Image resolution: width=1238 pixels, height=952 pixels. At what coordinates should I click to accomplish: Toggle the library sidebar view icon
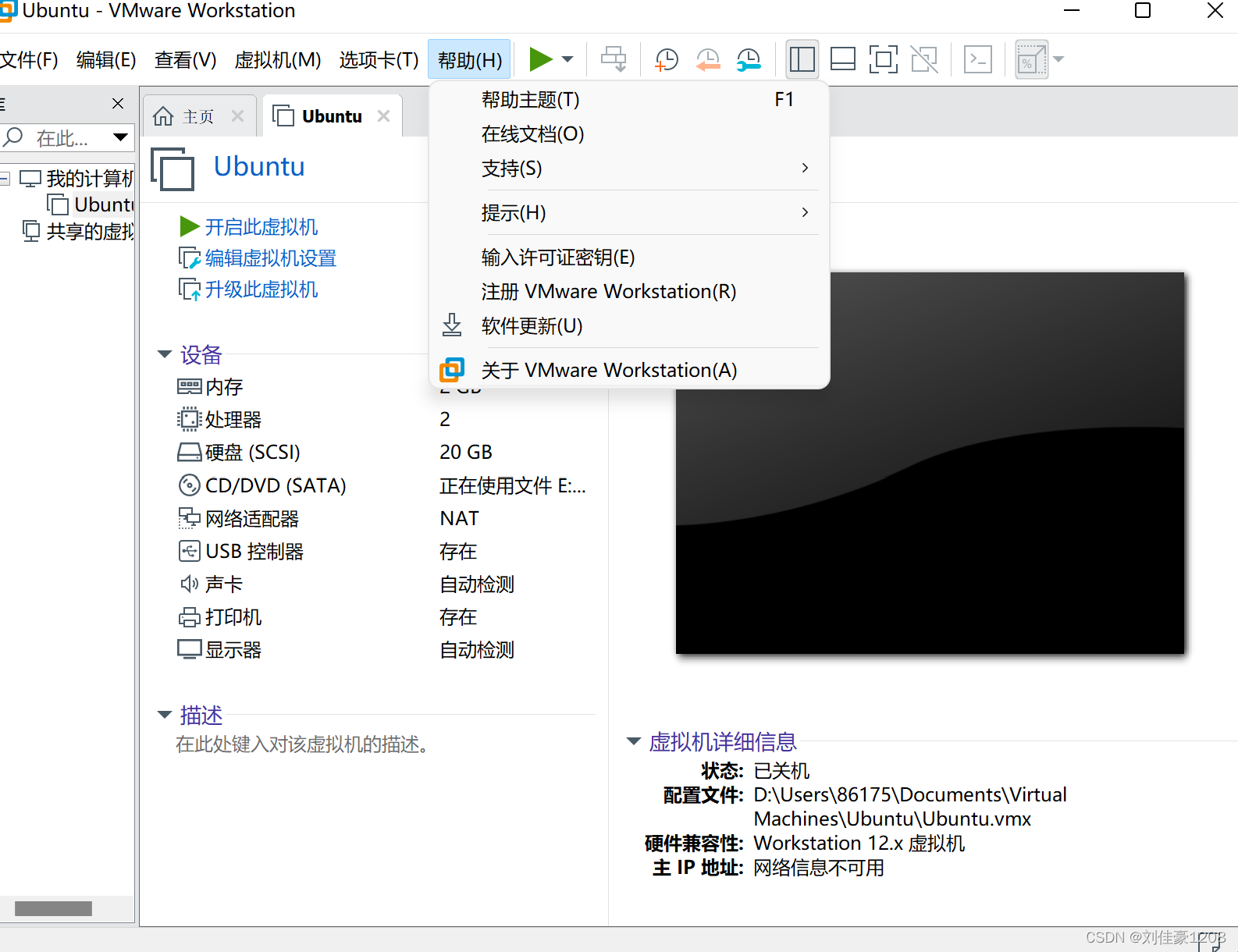[x=802, y=59]
